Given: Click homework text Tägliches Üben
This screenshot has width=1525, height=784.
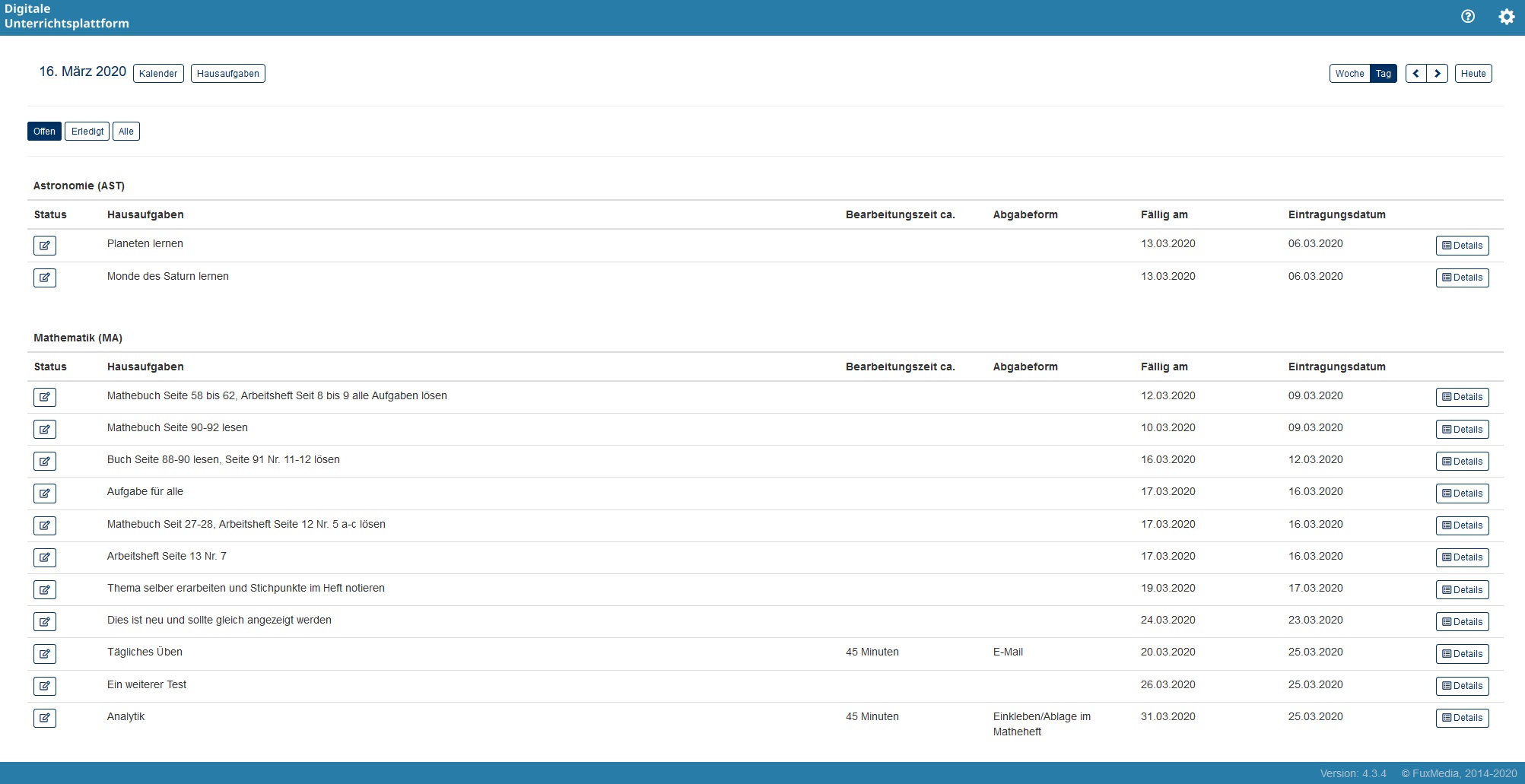Looking at the screenshot, I should coord(145,652).
